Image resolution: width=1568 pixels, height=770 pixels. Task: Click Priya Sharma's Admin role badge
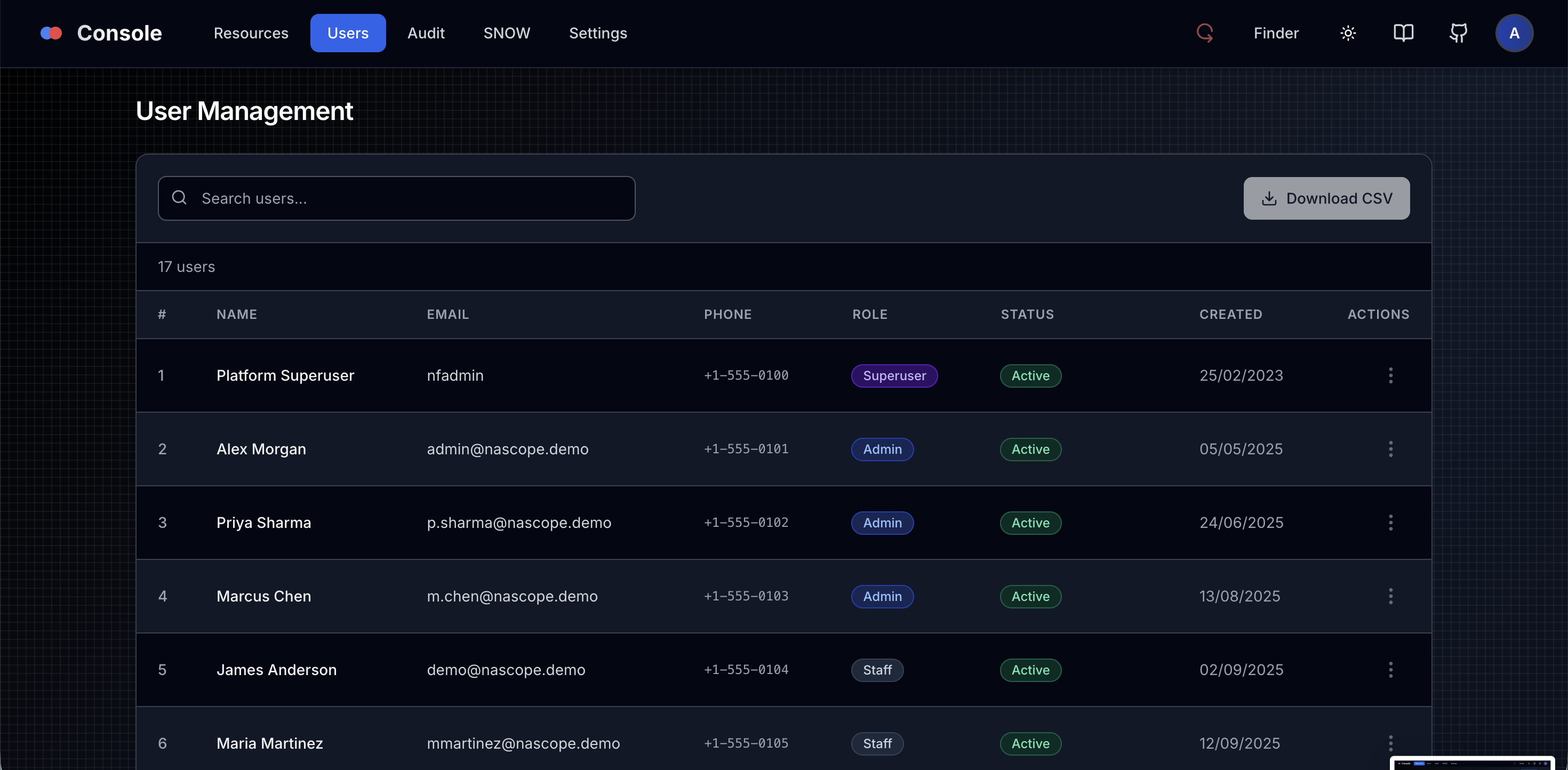[882, 523]
